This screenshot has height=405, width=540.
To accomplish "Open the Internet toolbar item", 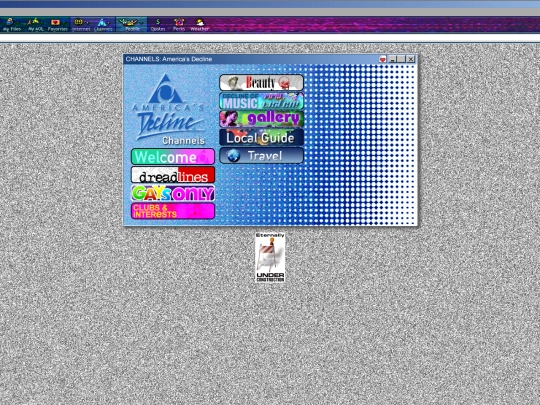I will pos(81,24).
